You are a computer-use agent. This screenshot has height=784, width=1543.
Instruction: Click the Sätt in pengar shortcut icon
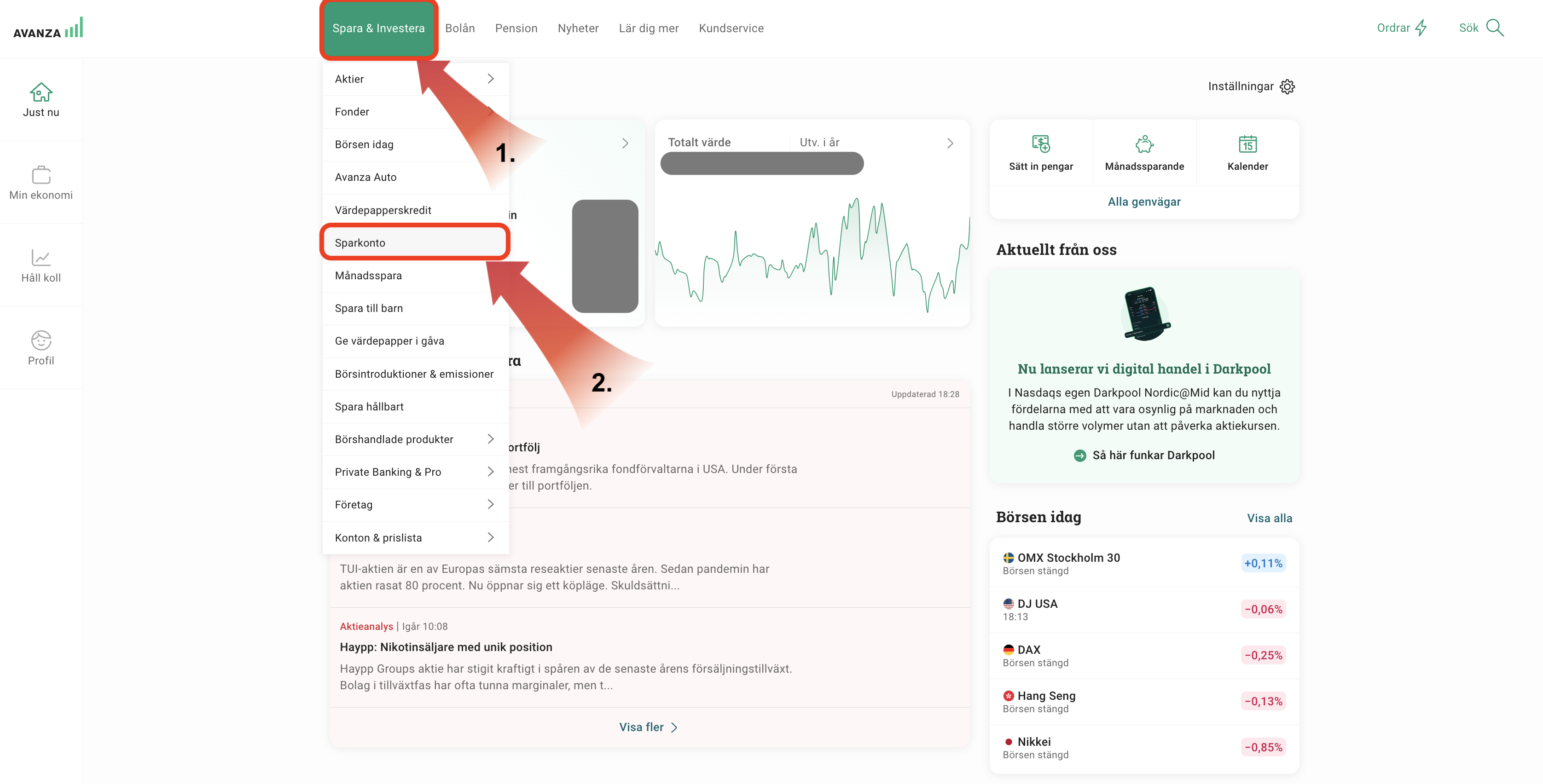1040,144
